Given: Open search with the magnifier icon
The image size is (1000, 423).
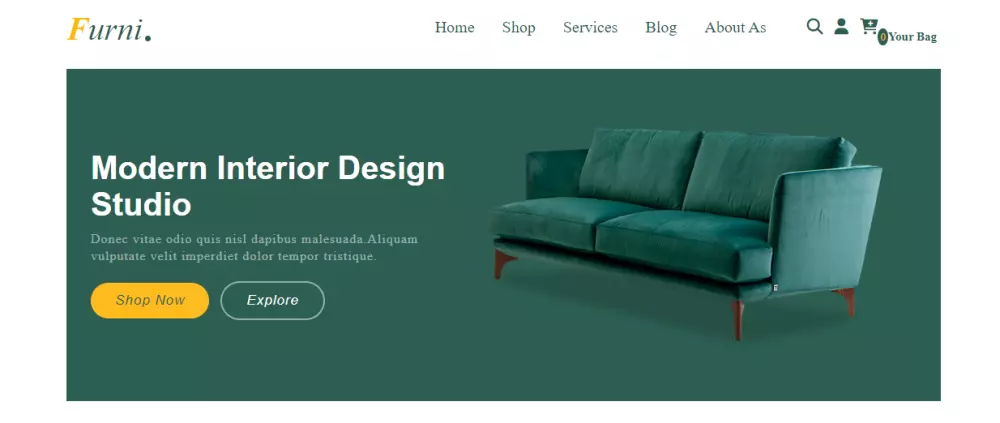Looking at the screenshot, I should pyautogui.click(x=814, y=26).
